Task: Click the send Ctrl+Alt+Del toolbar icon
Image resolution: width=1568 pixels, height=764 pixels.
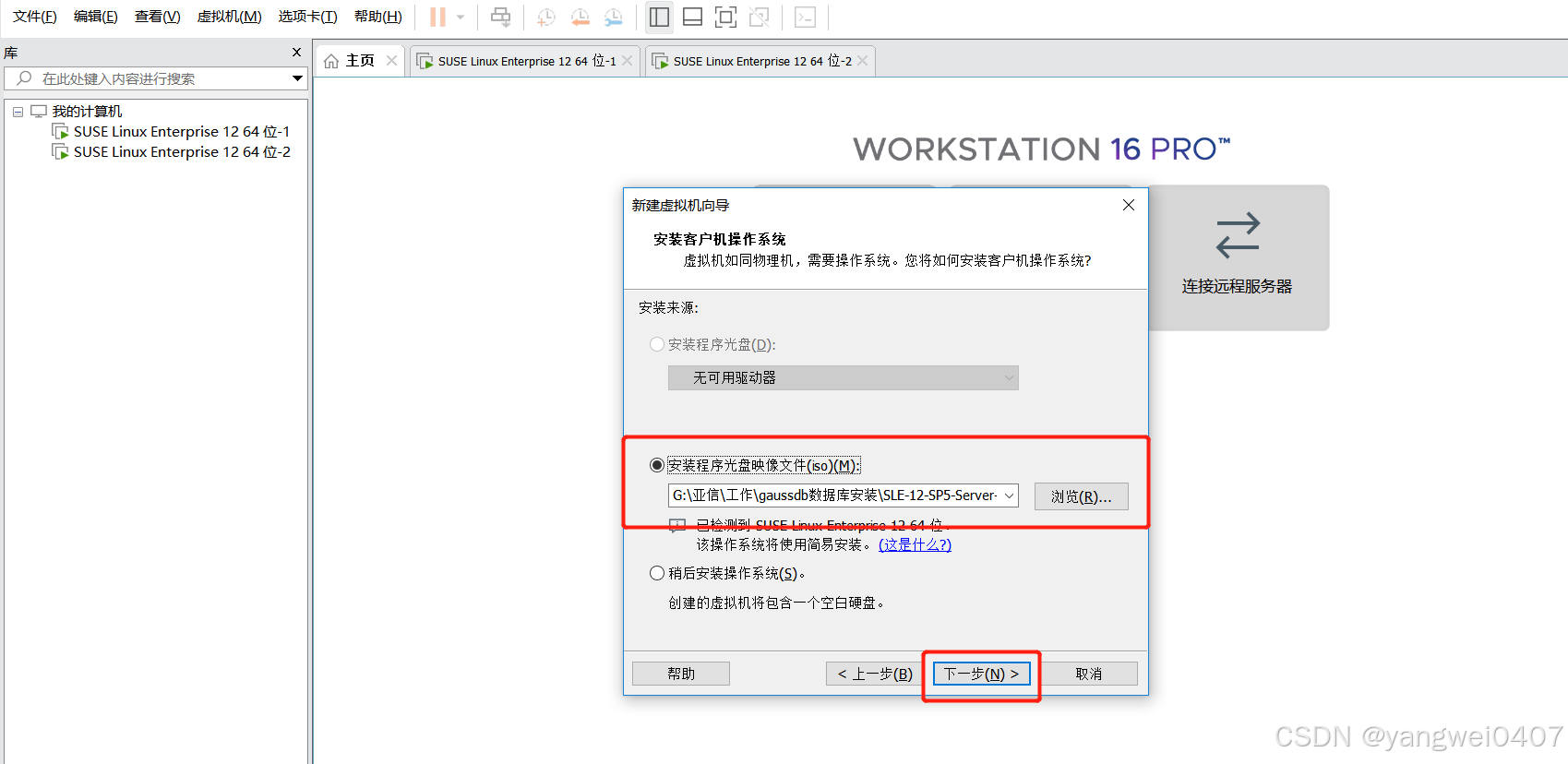Action: tap(500, 17)
